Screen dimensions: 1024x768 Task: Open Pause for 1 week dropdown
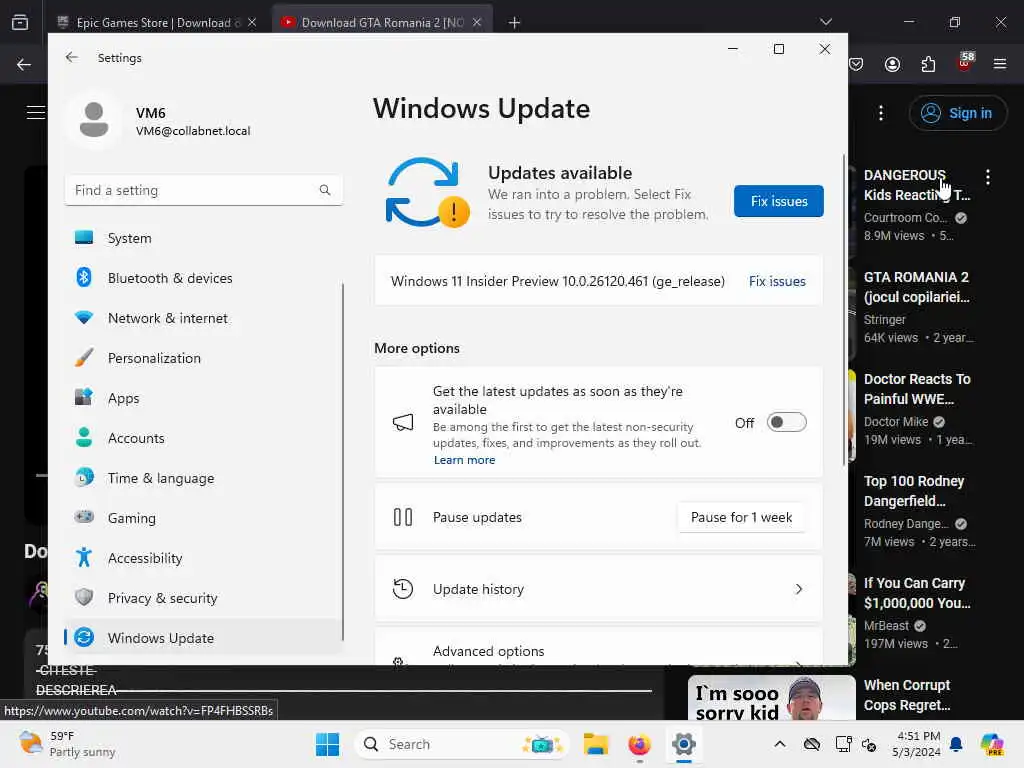pyautogui.click(x=741, y=517)
